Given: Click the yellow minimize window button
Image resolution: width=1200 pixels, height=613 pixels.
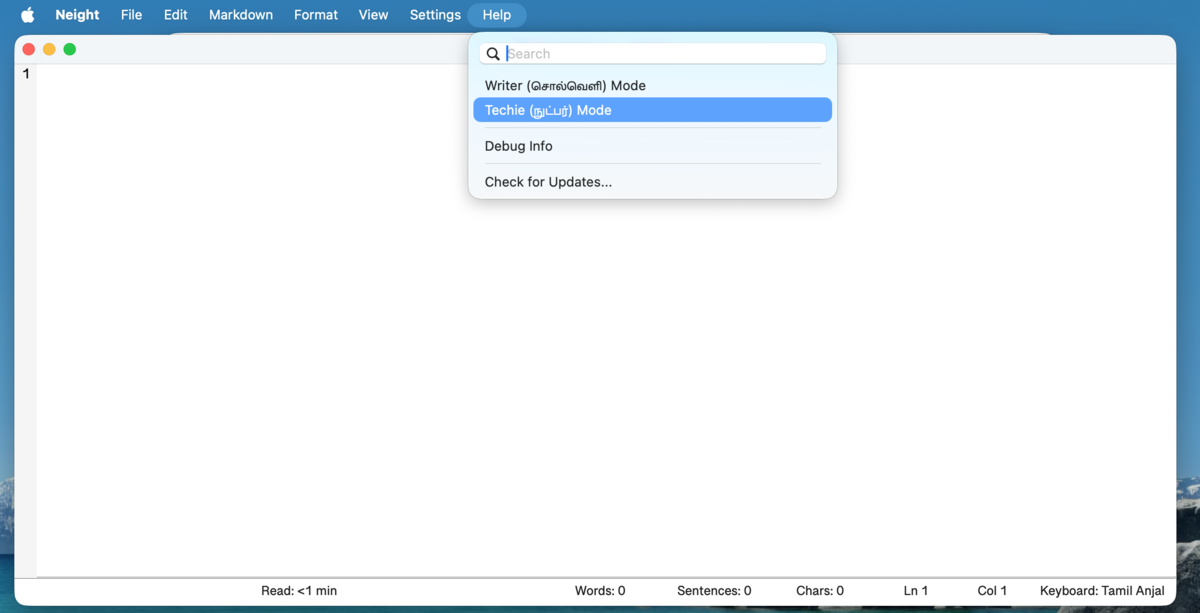Looking at the screenshot, I should point(49,49).
